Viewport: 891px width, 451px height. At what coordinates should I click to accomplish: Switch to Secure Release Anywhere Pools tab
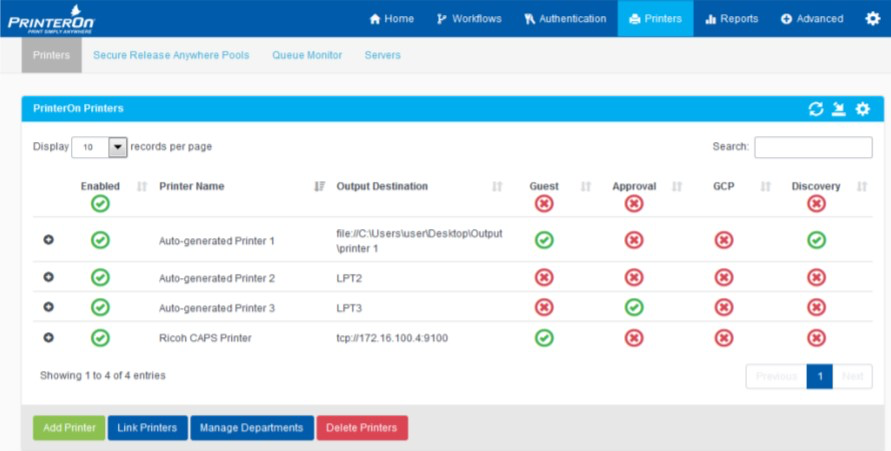click(171, 55)
